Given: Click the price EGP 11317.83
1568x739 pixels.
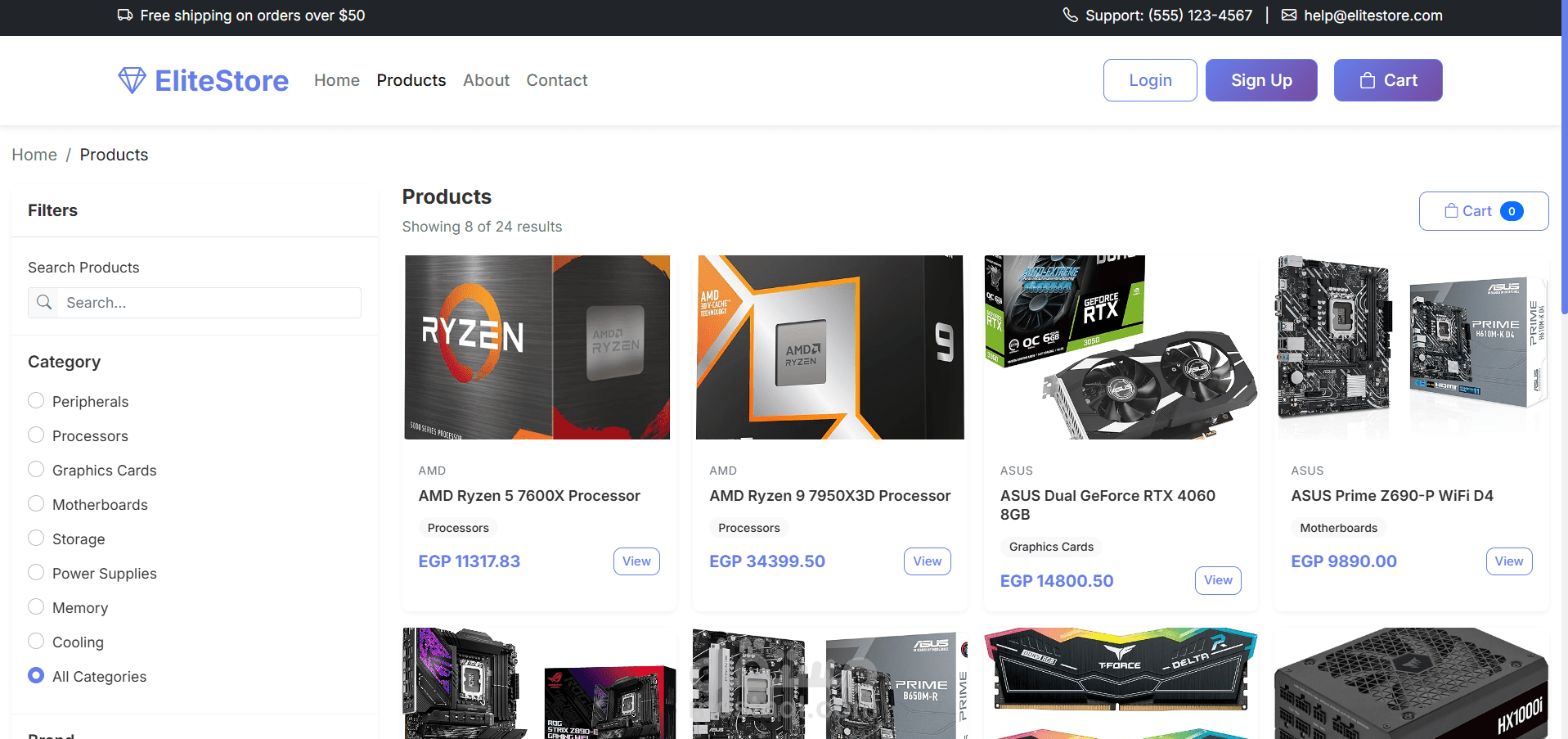Looking at the screenshot, I should (x=470, y=561).
